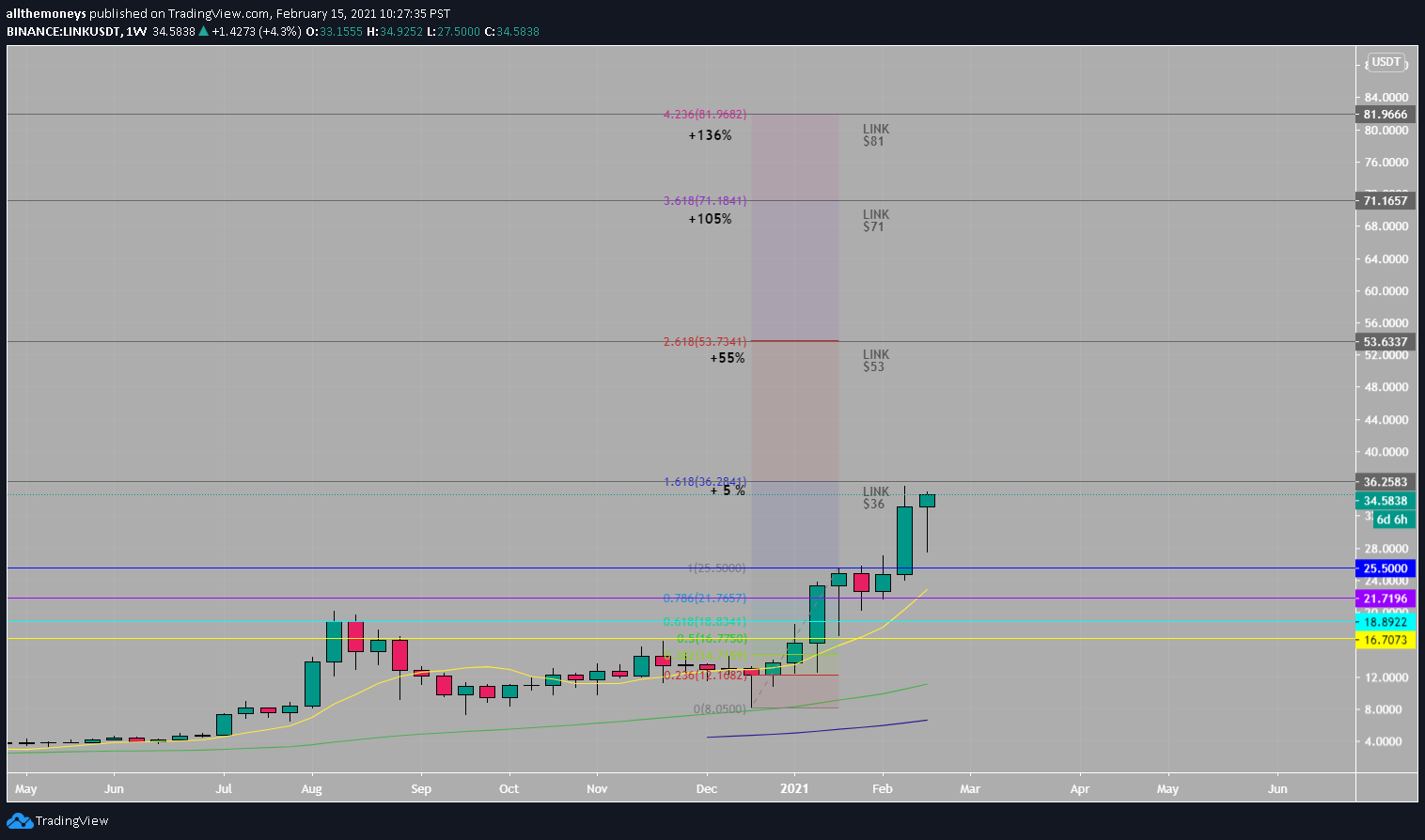
Task: Click the purple 21.7196 axis label
Action: point(1386,599)
